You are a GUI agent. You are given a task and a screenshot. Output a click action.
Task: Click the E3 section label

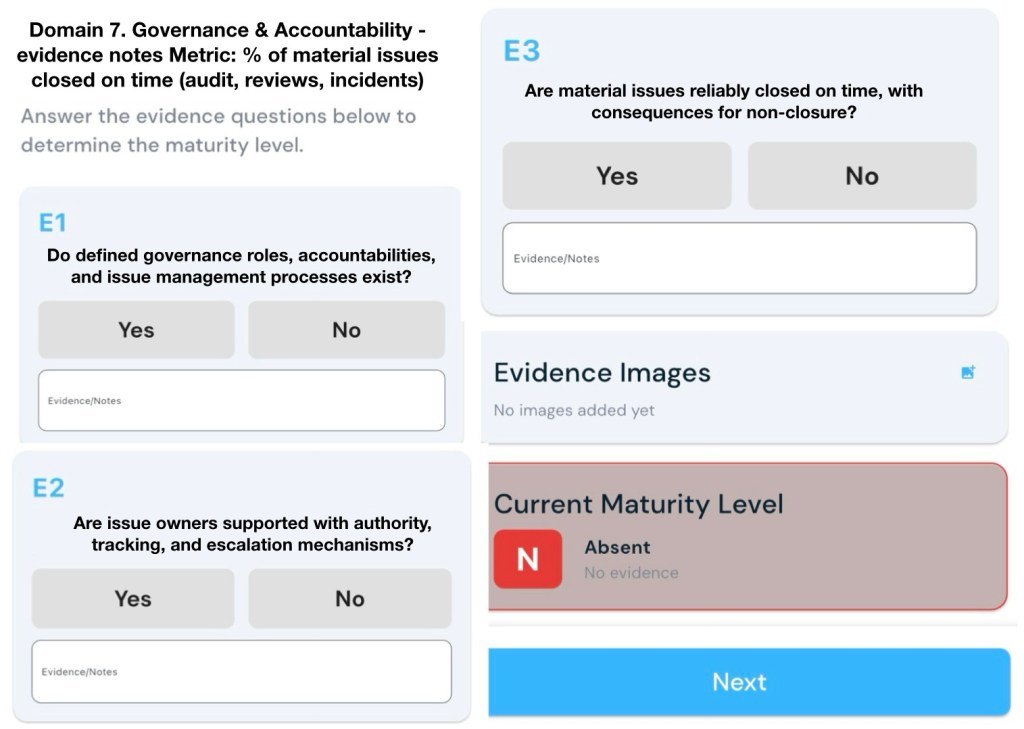click(522, 51)
